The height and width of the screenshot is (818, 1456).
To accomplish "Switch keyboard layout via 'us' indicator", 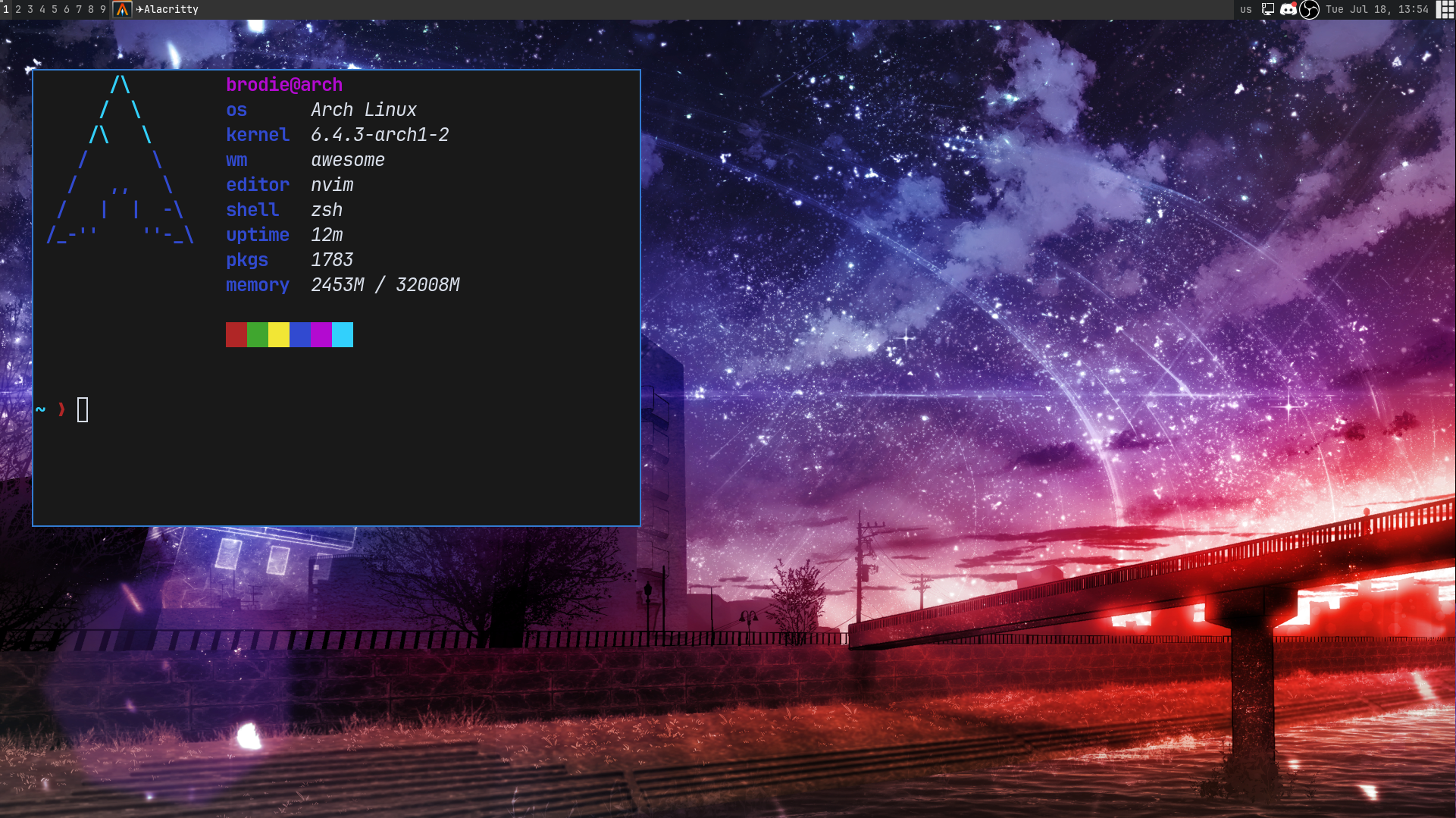I will pos(1246,10).
